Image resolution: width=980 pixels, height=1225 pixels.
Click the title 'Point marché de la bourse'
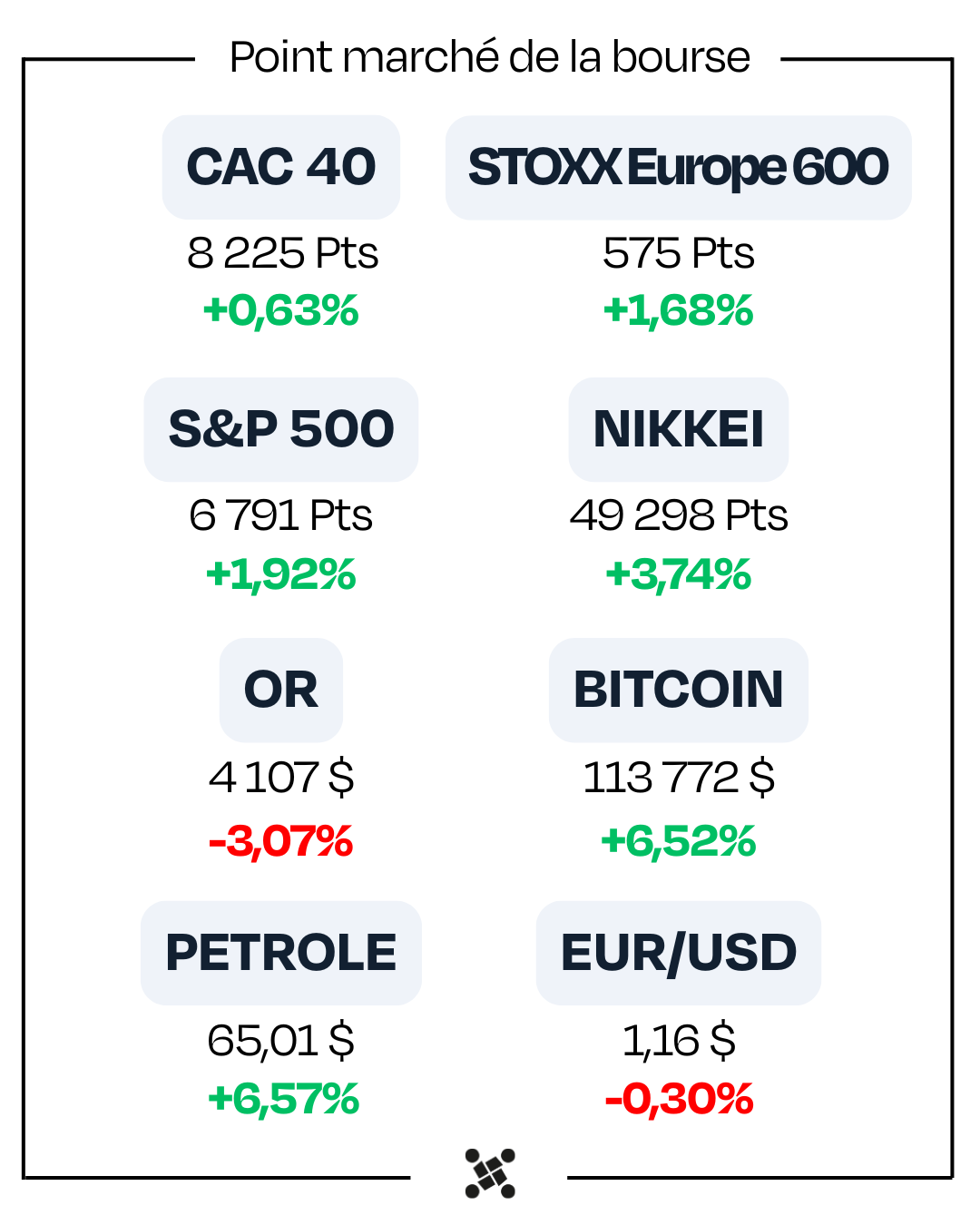click(x=489, y=57)
